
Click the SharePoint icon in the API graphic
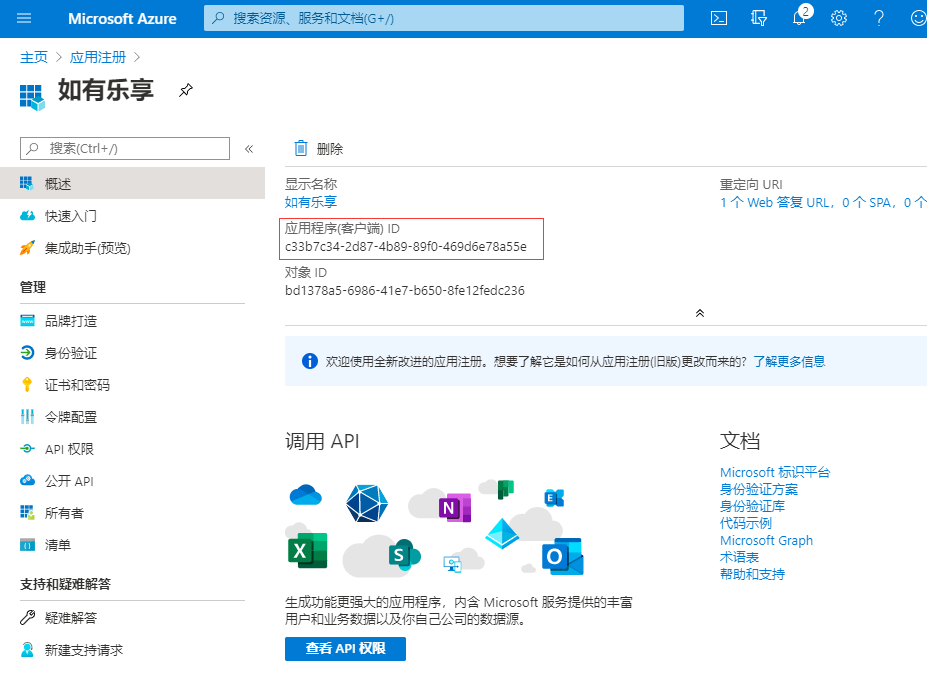[x=404, y=555]
